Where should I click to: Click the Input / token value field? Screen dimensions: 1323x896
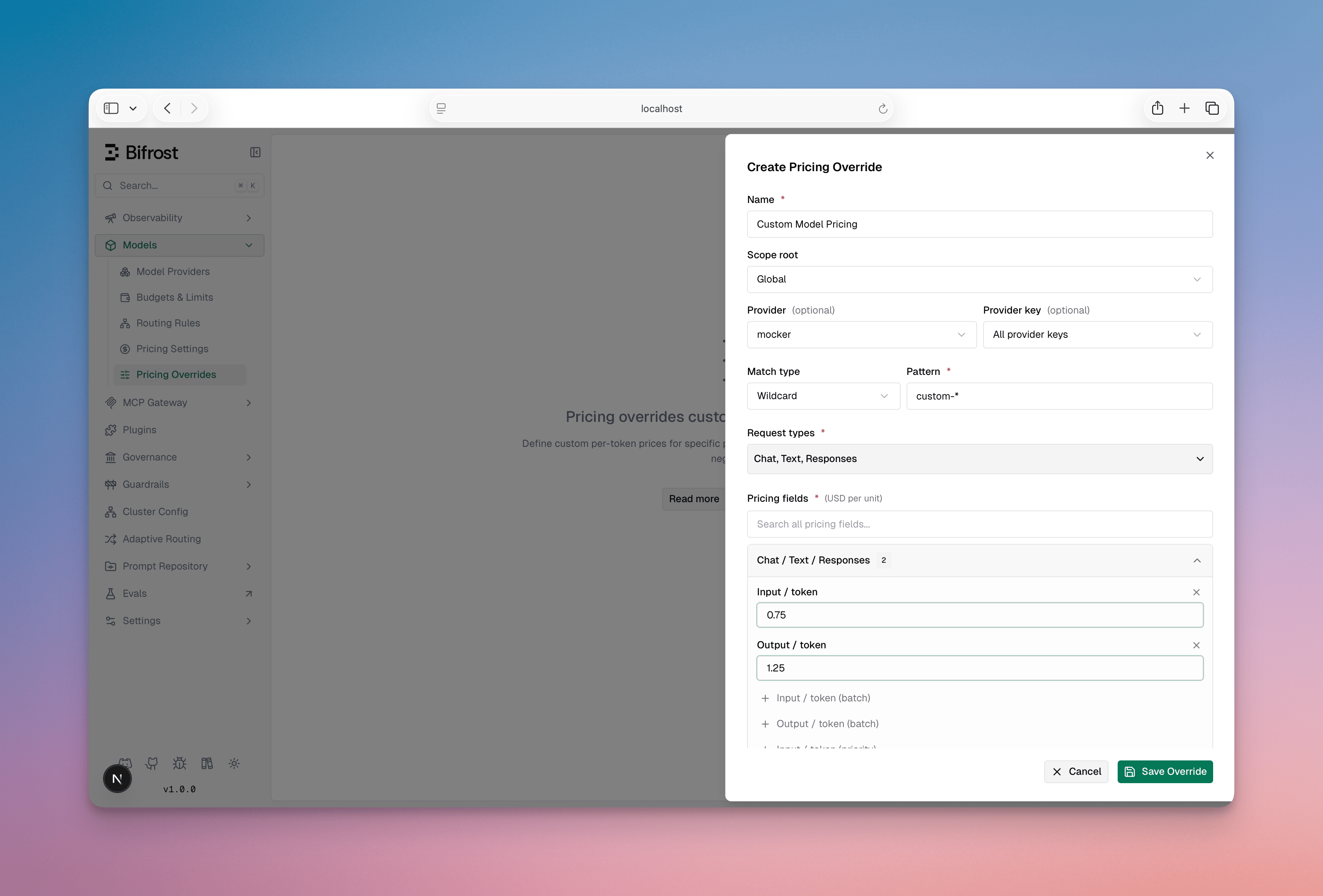click(x=980, y=615)
